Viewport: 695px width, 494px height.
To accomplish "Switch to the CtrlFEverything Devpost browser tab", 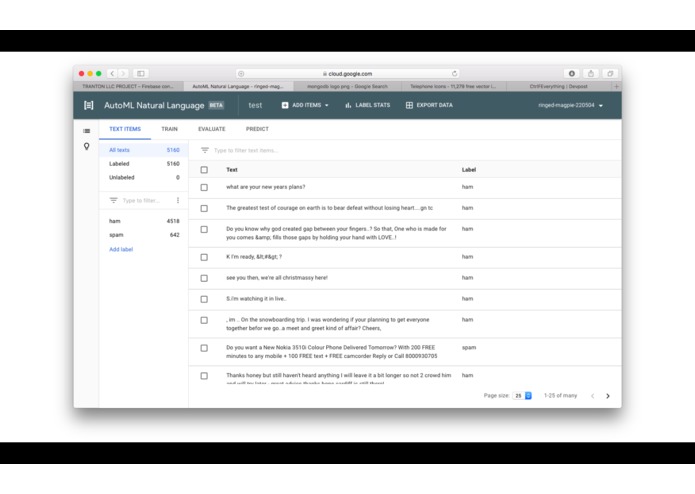I will pos(558,86).
